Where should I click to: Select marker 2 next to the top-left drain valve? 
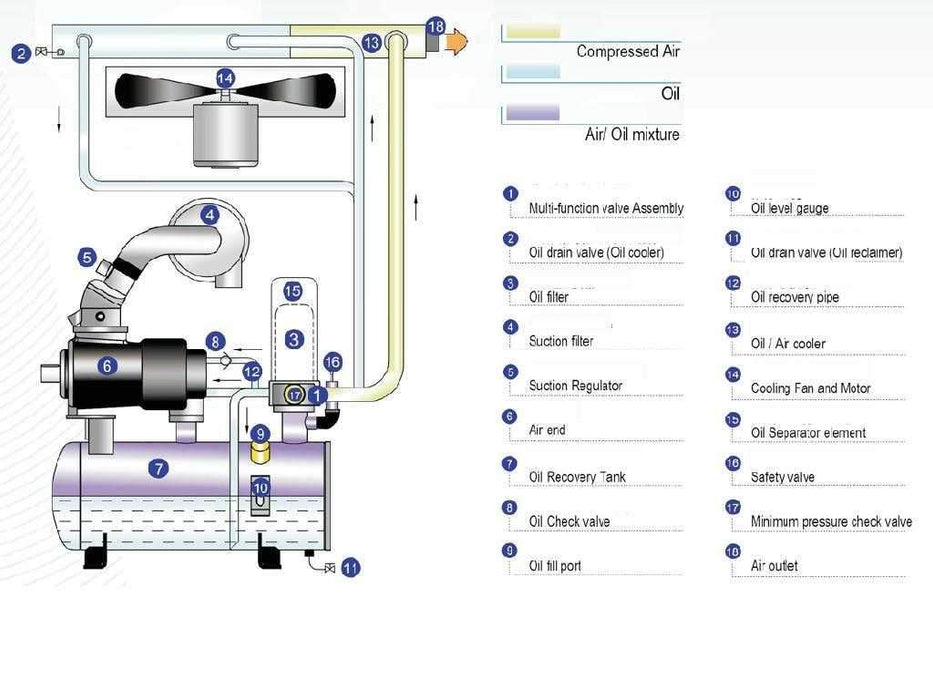(x=21, y=53)
